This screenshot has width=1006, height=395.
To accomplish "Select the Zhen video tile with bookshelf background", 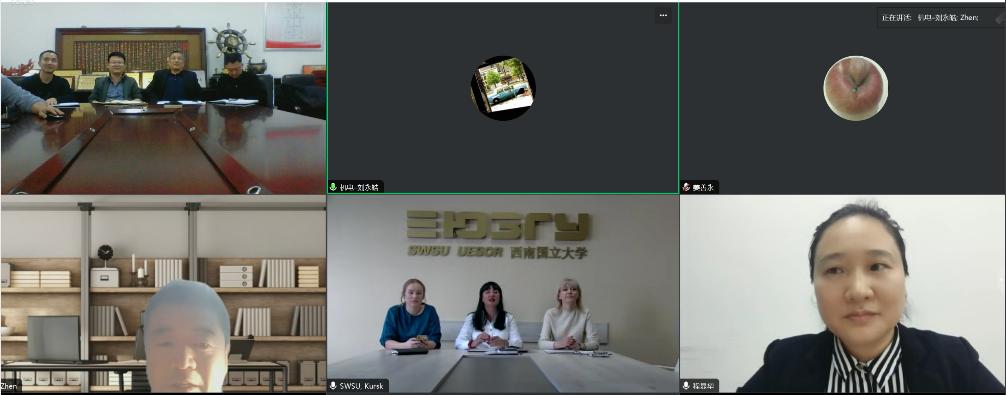I will click(x=163, y=294).
